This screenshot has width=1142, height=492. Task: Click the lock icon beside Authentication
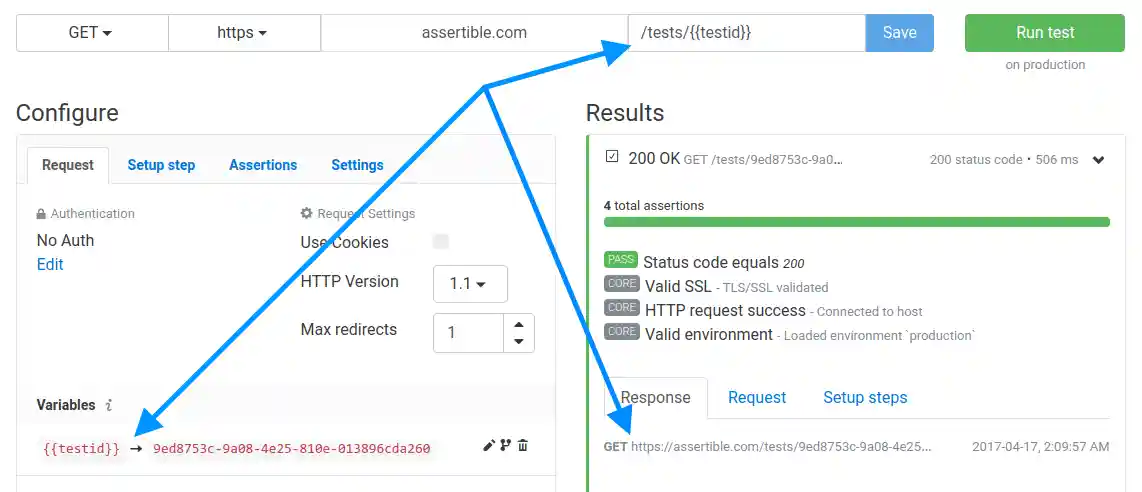(41, 214)
